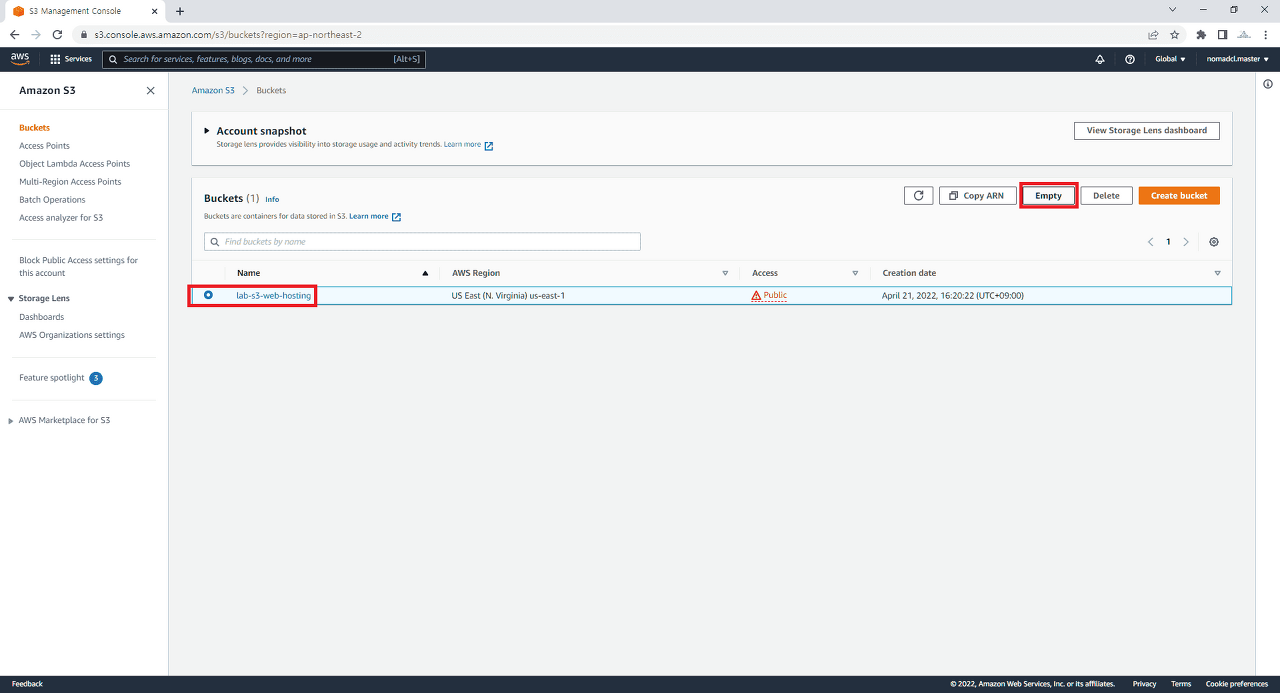Focus the Find buckets by name field
This screenshot has width=1280, height=693.
[422, 242]
